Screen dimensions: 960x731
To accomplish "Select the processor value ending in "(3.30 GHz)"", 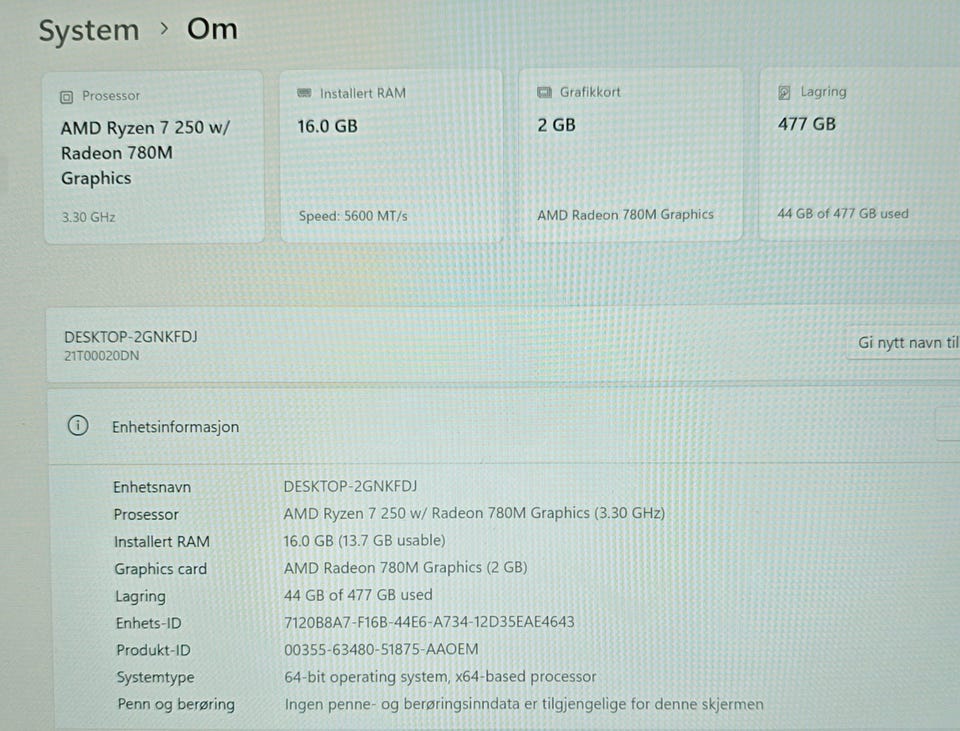I will pos(474,513).
